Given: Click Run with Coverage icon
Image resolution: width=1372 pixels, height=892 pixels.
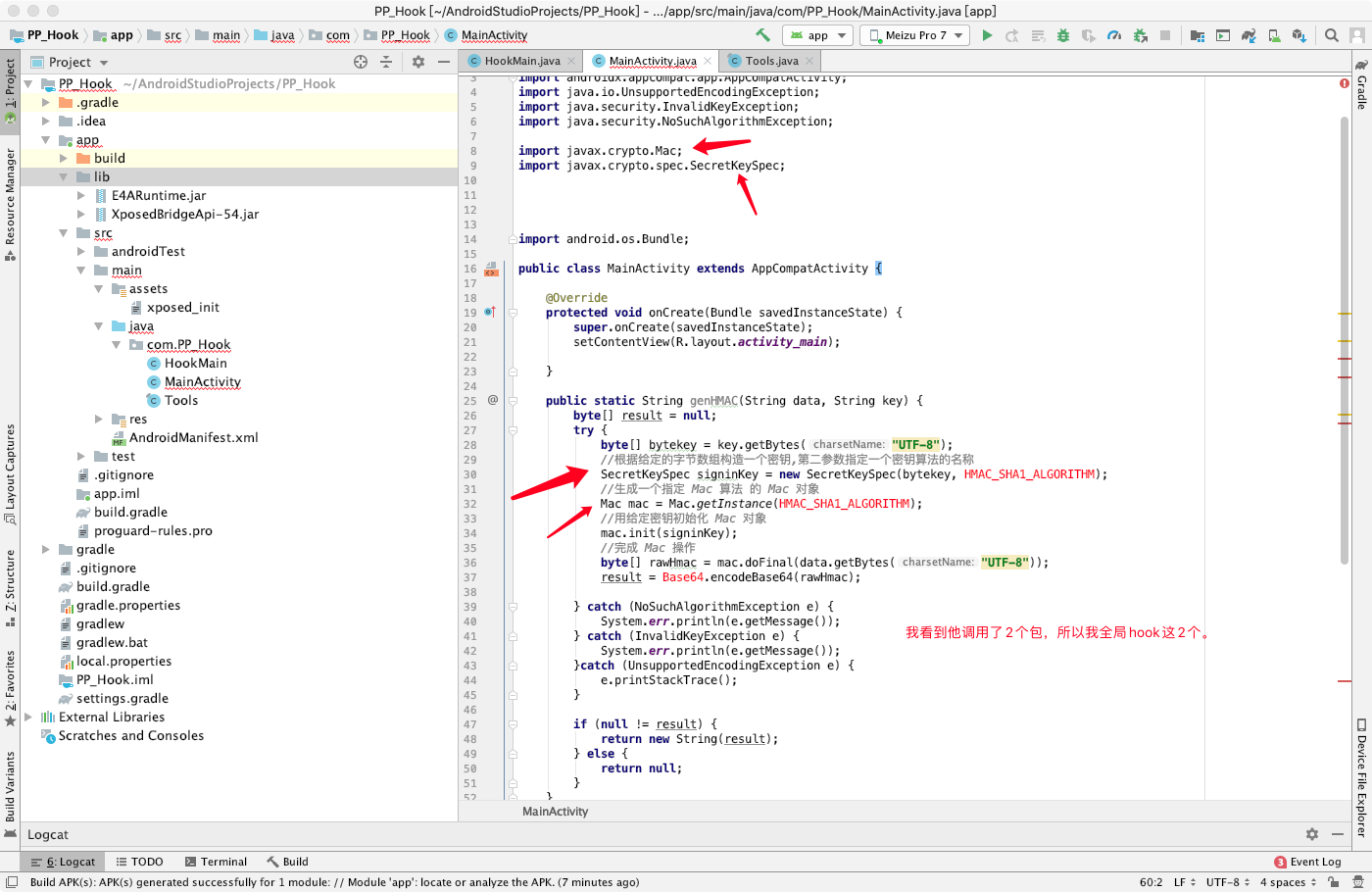Looking at the screenshot, I should (x=1089, y=35).
